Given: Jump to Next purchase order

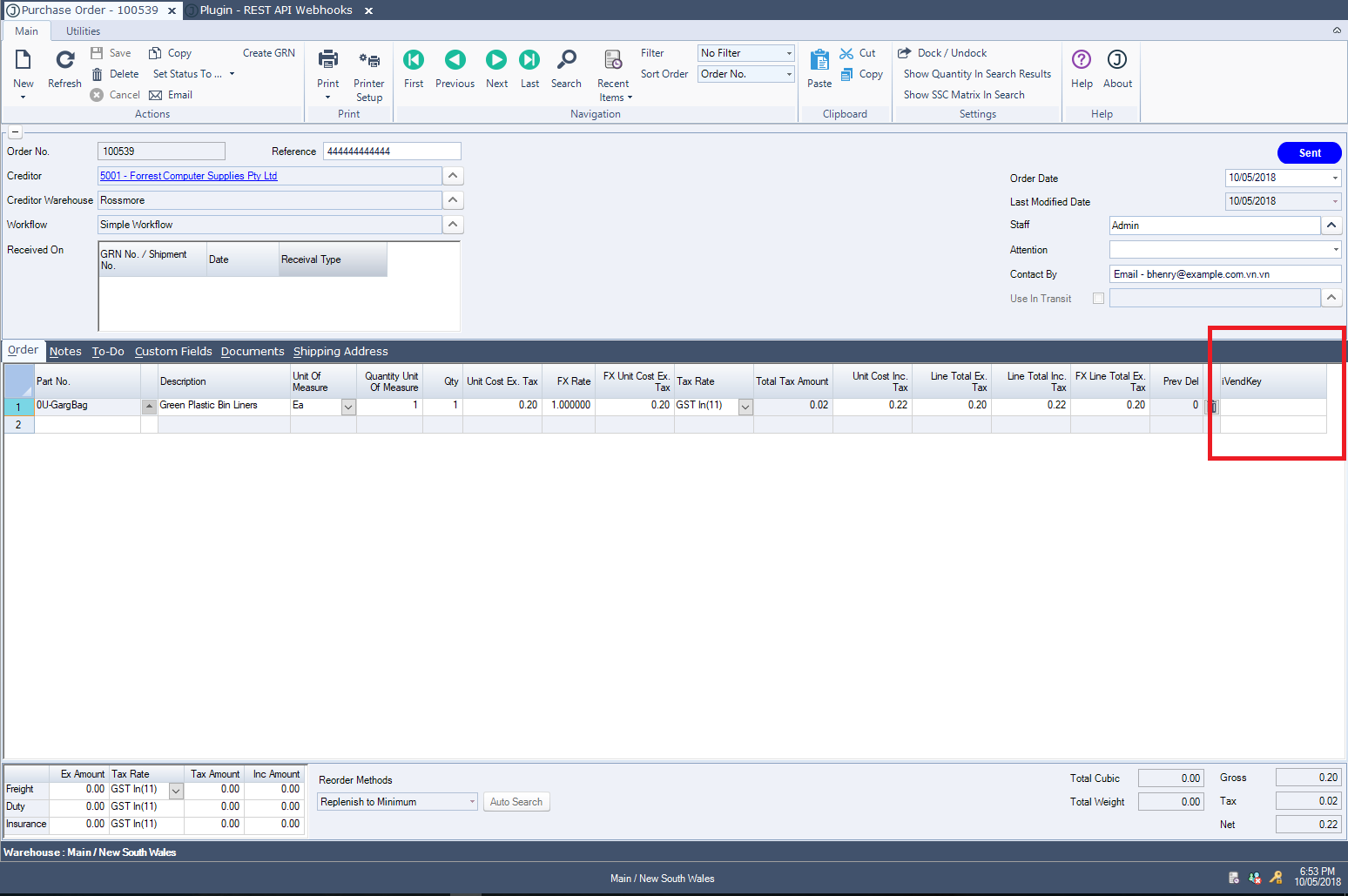Looking at the screenshot, I should click(496, 60).
